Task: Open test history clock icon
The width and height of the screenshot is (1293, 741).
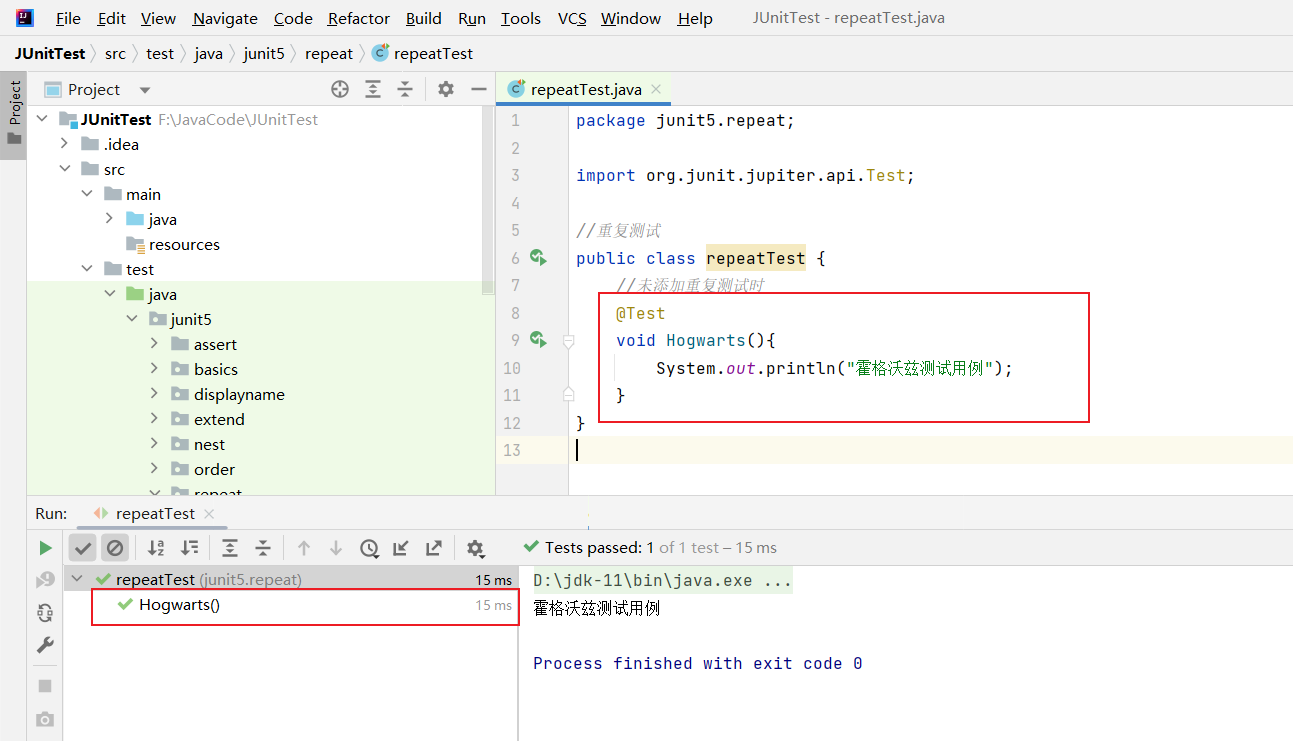Action: (369, 548)
